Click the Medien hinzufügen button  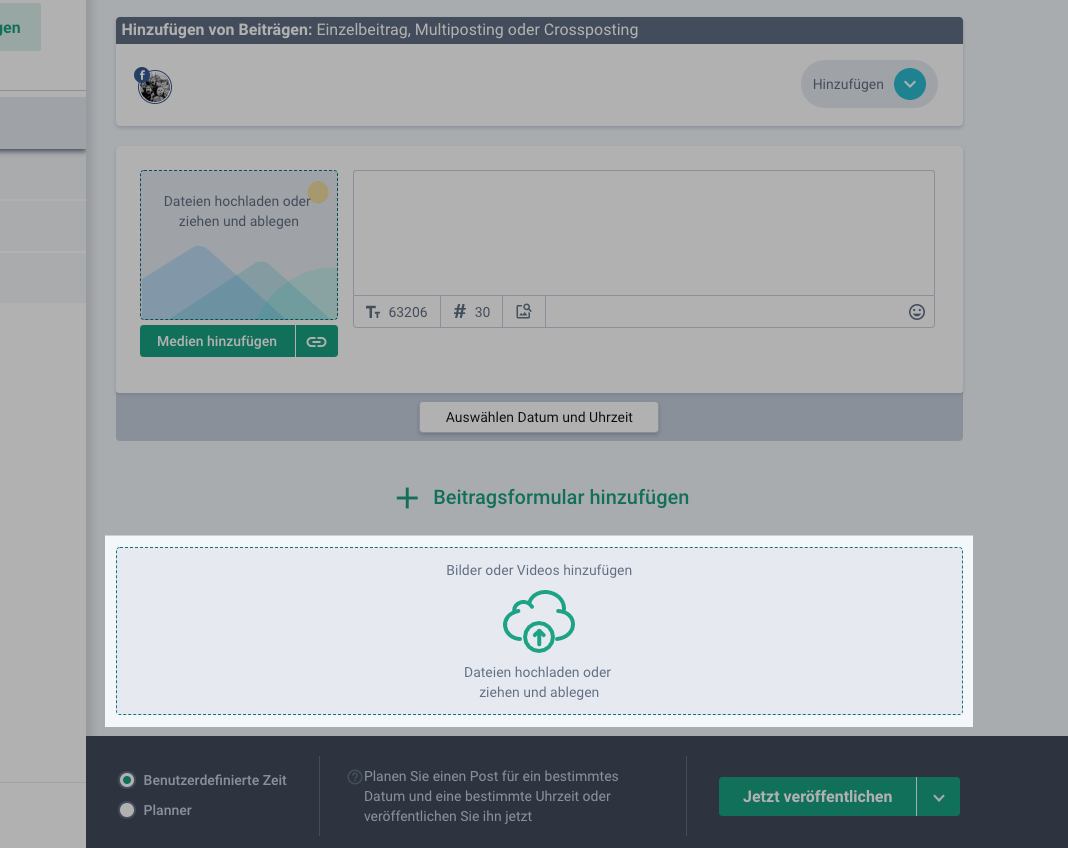click(217, 342)
